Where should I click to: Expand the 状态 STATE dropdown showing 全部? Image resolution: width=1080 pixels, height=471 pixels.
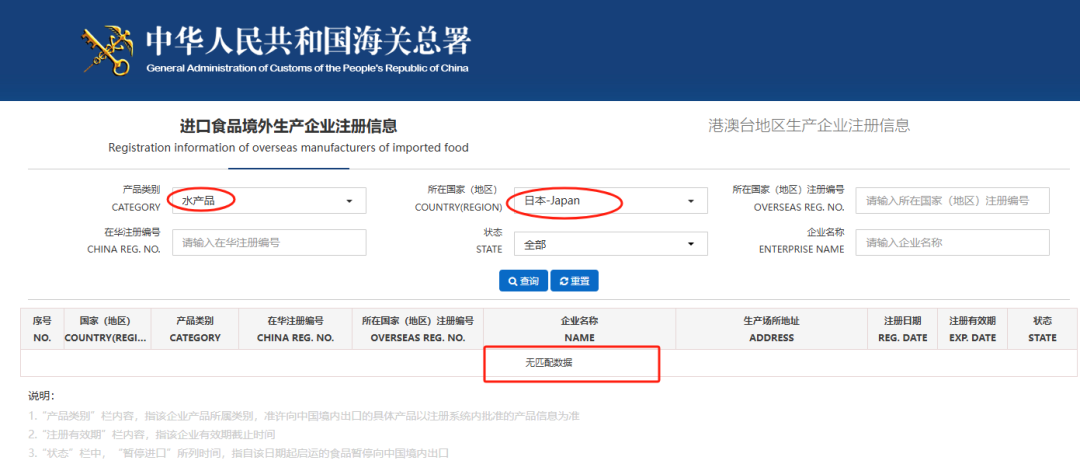609,244
